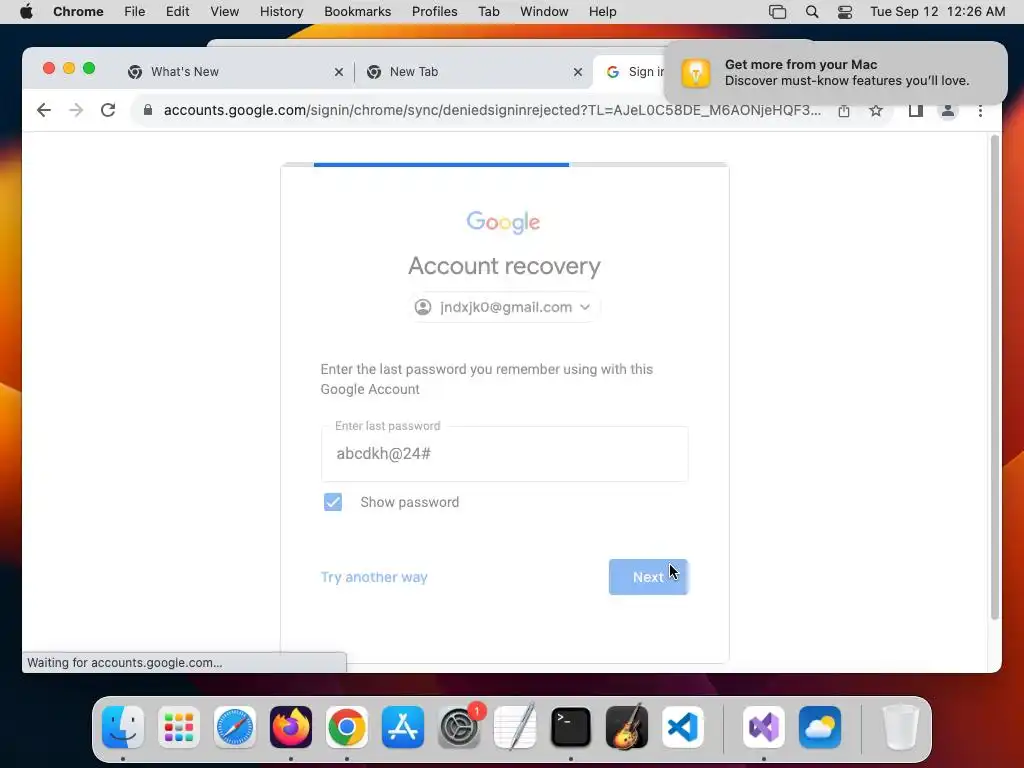
Task: Open the Chrome three-dot menu
Action: pos(980,111)
